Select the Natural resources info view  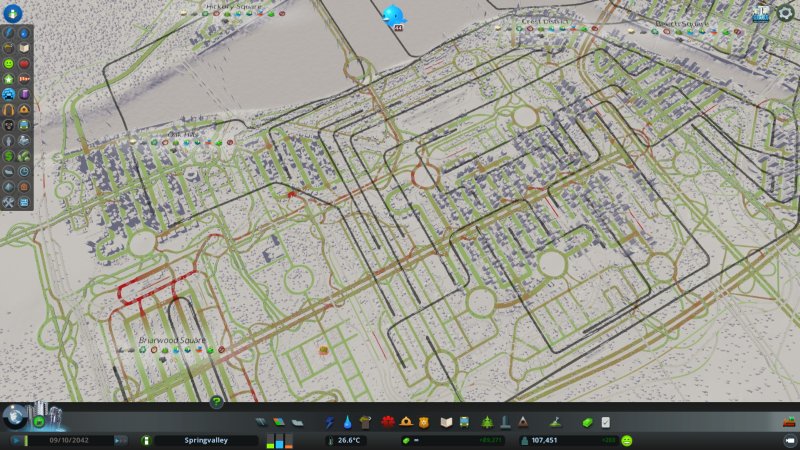pyautogui.click(x=24, y=156)
